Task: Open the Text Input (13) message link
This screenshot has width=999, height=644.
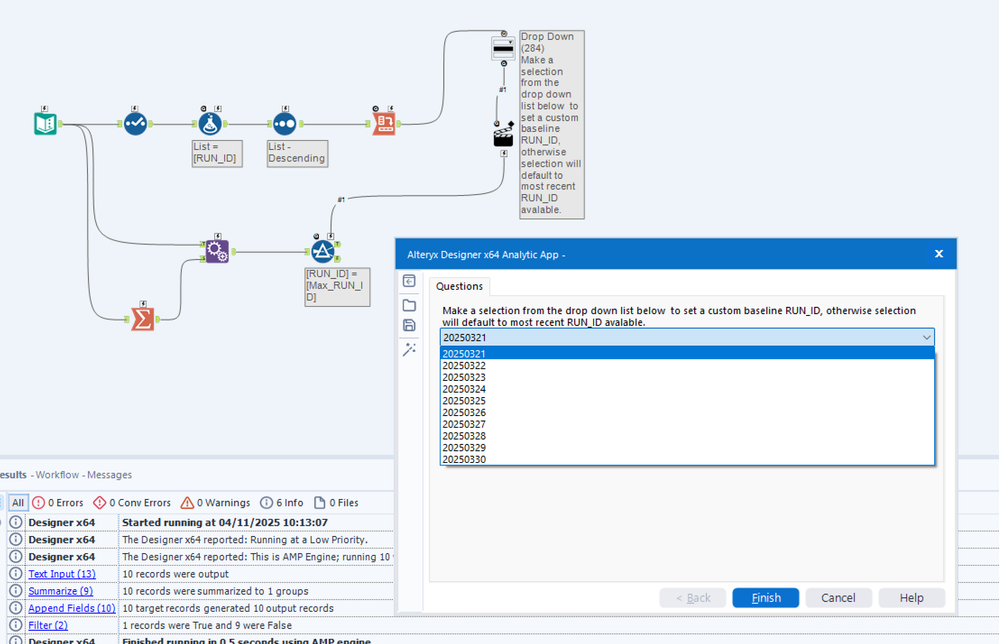Action: click(x=62, y=574)
